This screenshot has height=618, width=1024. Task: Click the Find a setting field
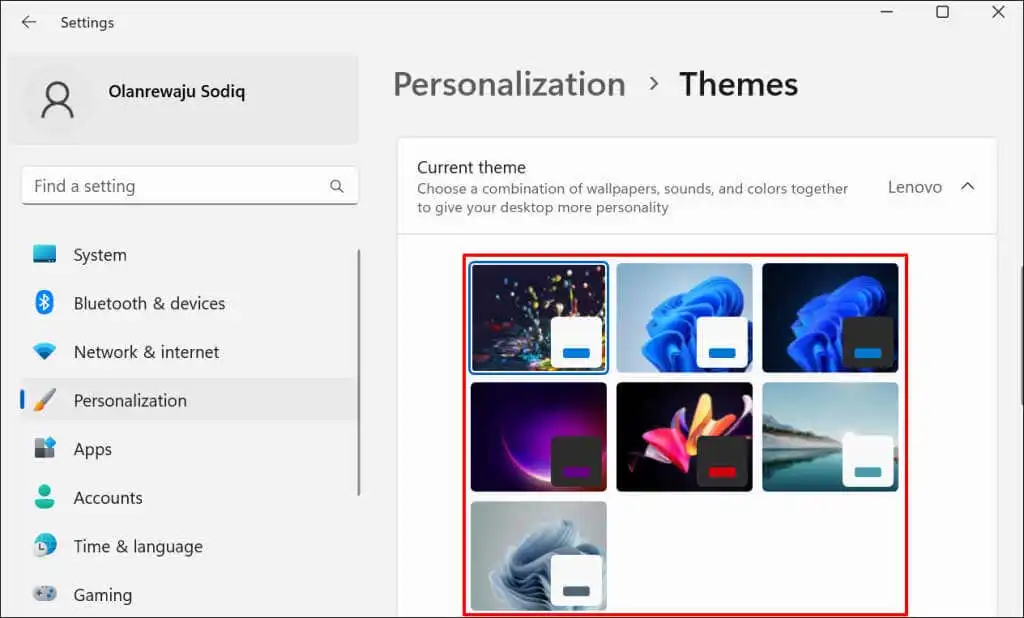tap(189, 186)
